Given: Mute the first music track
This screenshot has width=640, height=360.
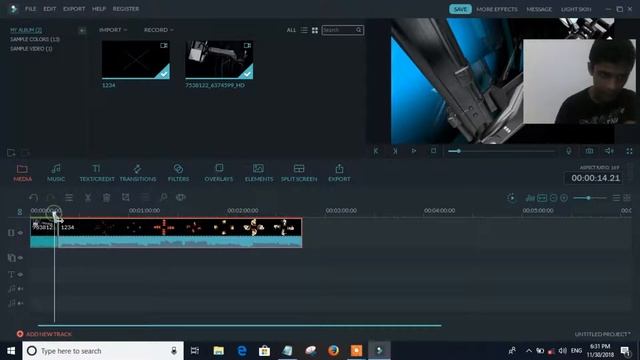Looking at the screenshot, I should pyautogui.click(x=20, y=289).
